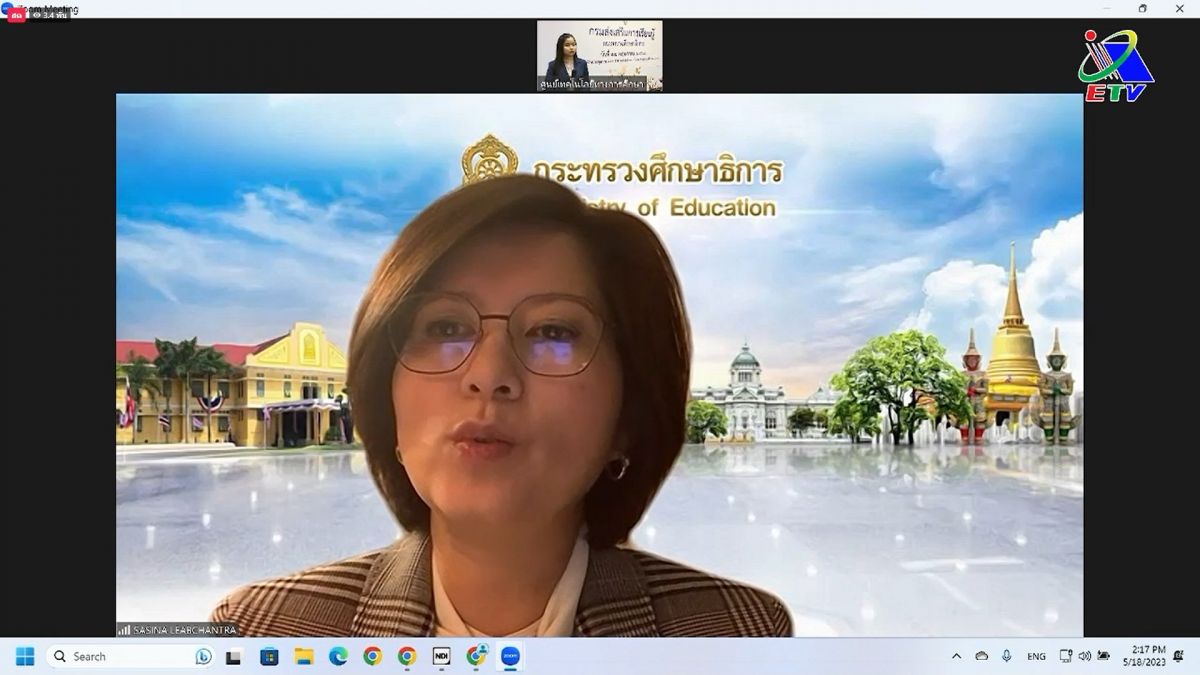This screenshot has height=675, width=1200.
Task: Open Task View from the taskbar
Action: 234,656
